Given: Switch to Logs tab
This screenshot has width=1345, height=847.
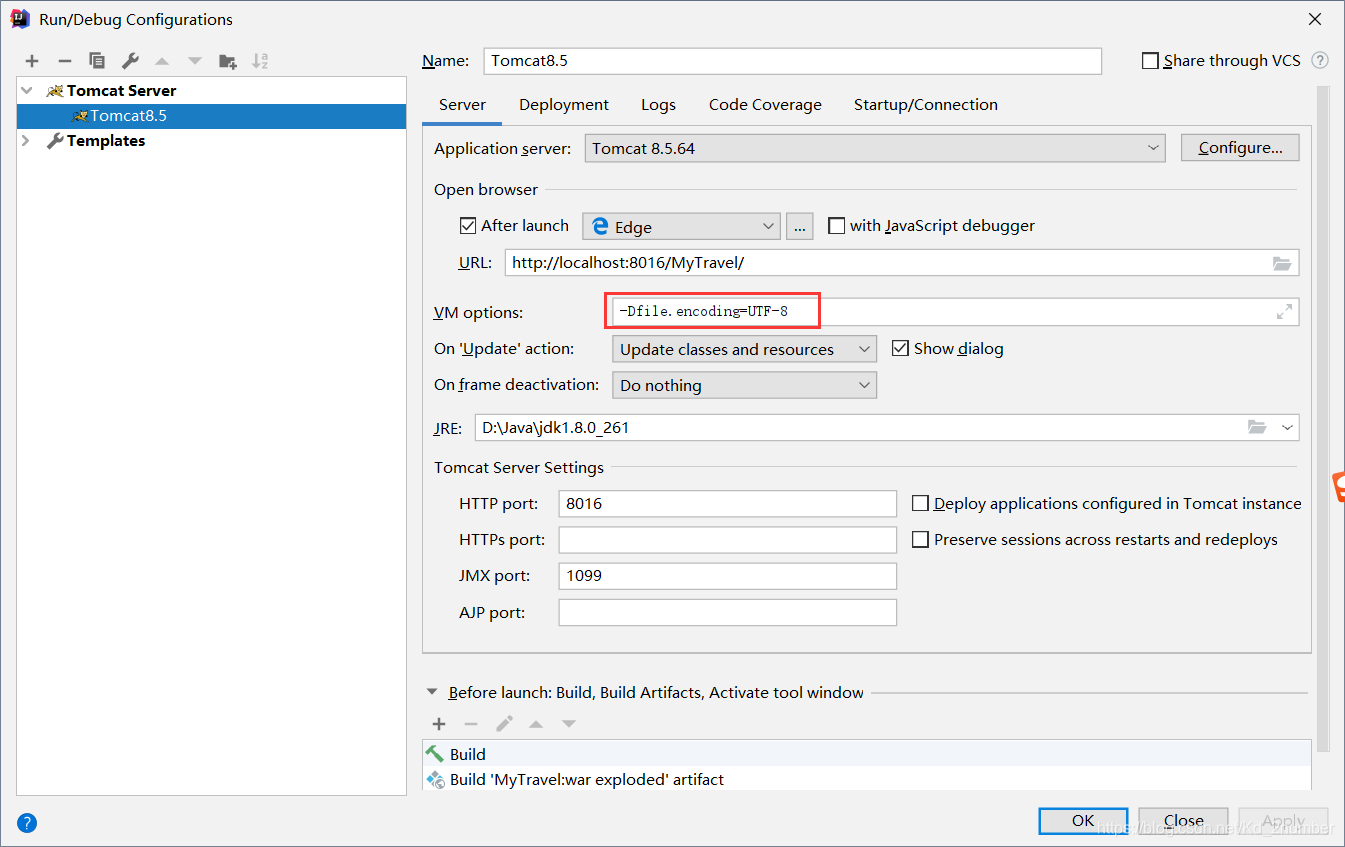Looking at the screenshot, I should point(658,104).
